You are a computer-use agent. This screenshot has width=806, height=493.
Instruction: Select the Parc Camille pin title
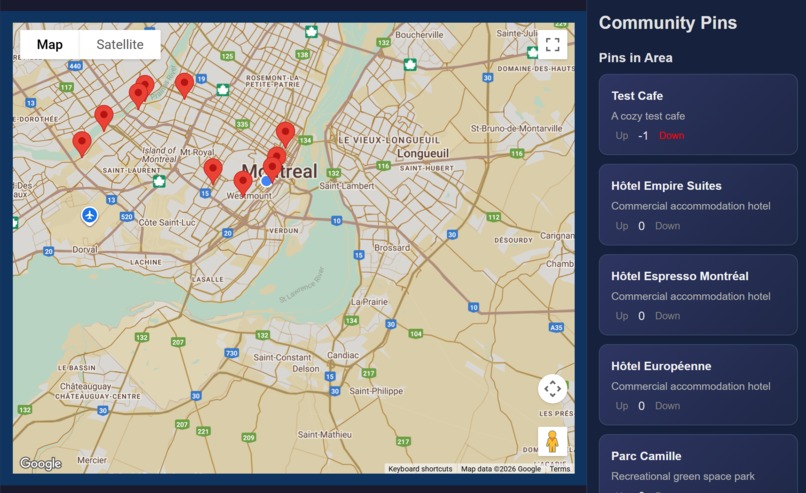(646, 456)
